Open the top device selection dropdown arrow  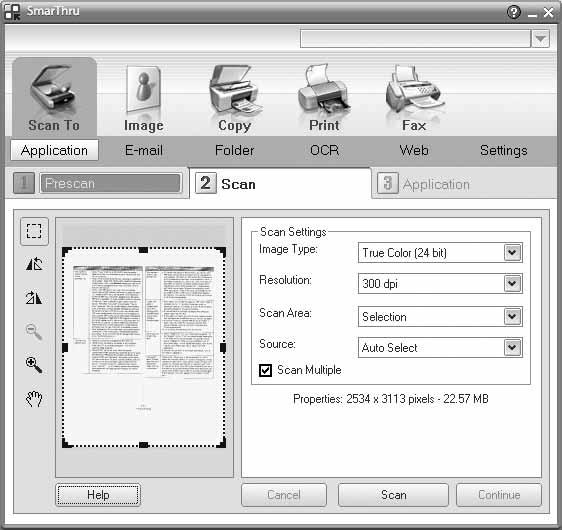540,38
